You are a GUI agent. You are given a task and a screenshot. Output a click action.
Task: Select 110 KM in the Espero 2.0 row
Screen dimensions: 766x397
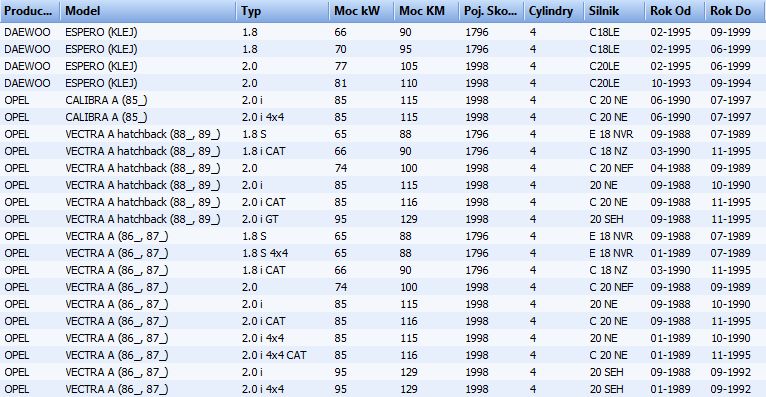[x=408, y=83]
